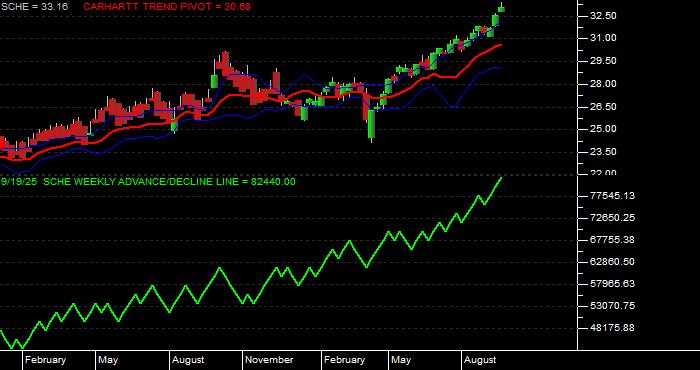Click the CARHARTT TREND PIVOT = 30.68 label
This screenshot has height=370, width=700.
[167, 6]
